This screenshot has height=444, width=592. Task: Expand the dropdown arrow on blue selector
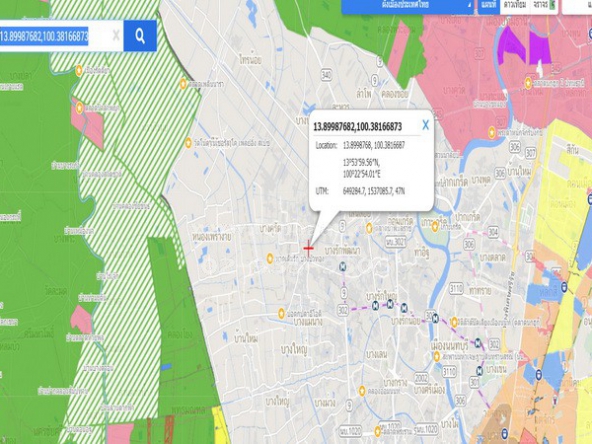click(469, 5)
